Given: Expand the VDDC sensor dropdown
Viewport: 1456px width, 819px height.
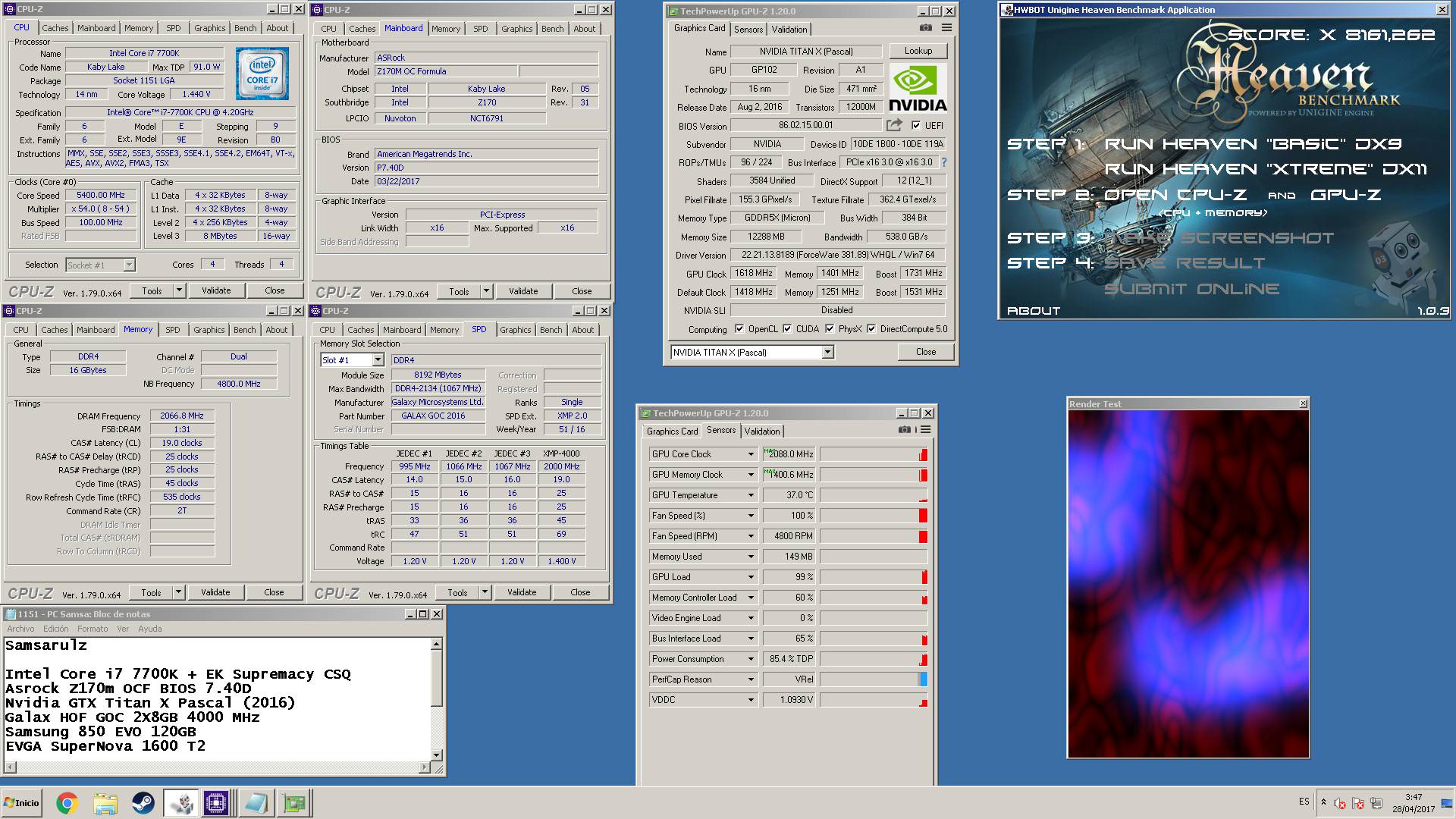Looking at the screenshot, I should coord(751,700).
